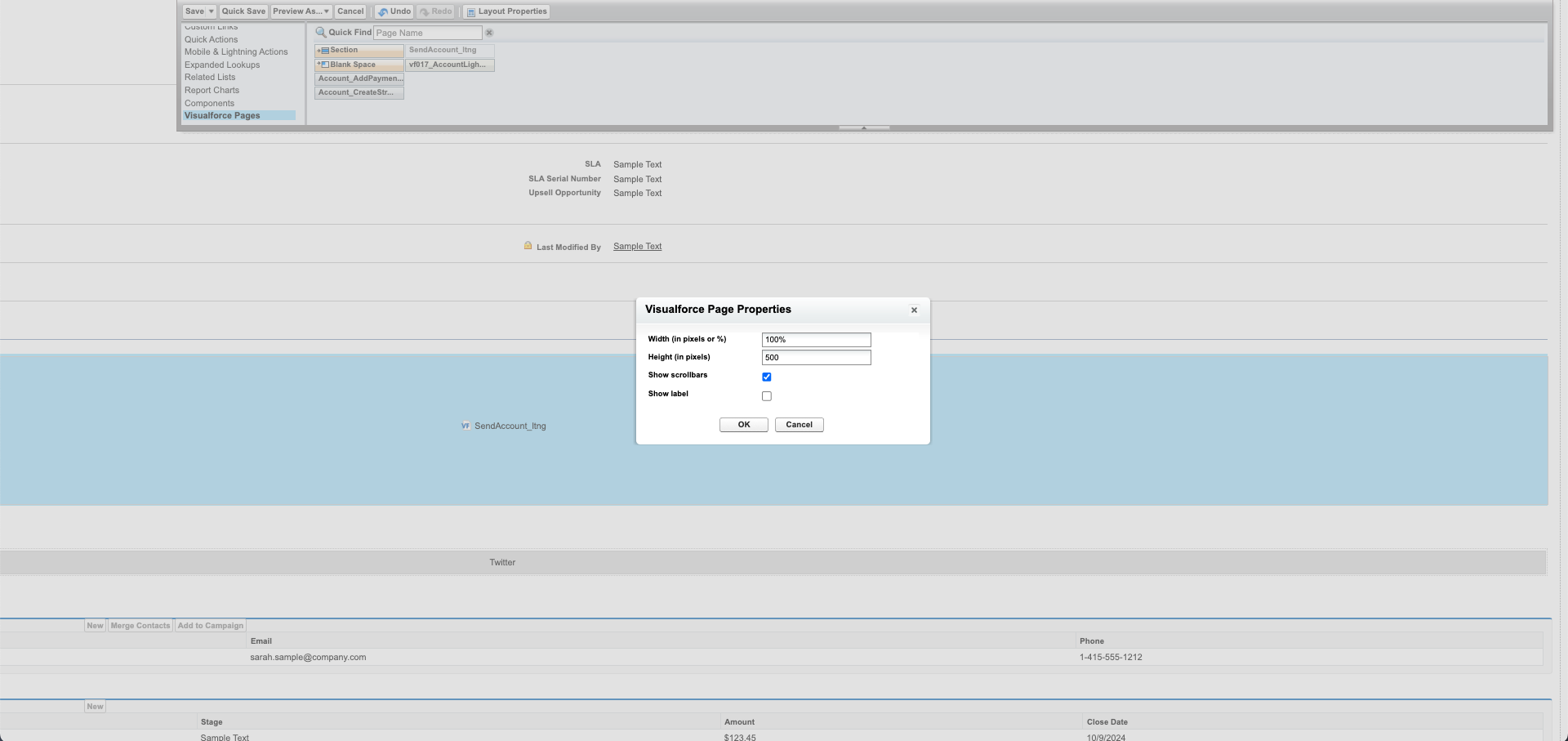1568x741 pixels.
Task: Select the grayed SendAccount_ltng palette item
Action: 450,50
